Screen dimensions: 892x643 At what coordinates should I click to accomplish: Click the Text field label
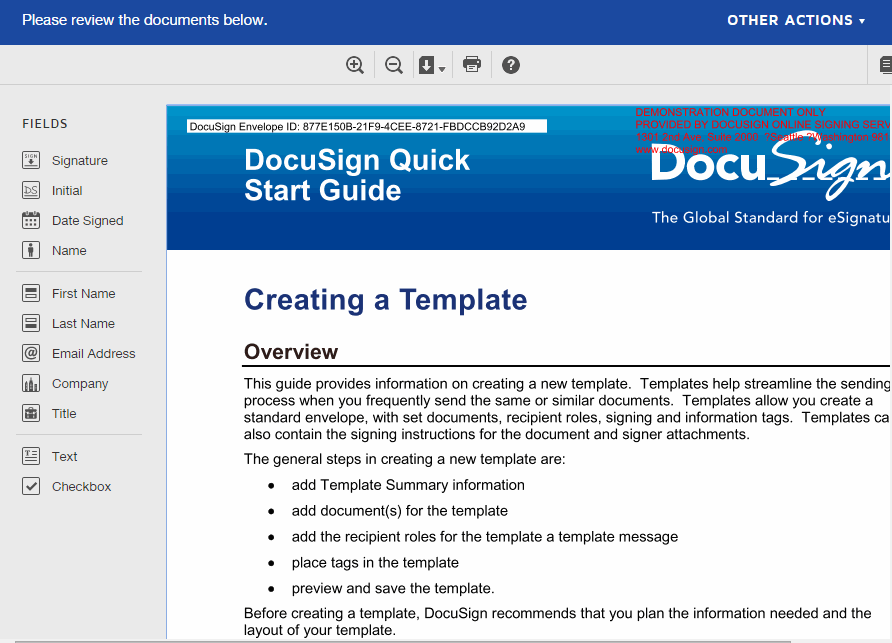tap(65, 456)
